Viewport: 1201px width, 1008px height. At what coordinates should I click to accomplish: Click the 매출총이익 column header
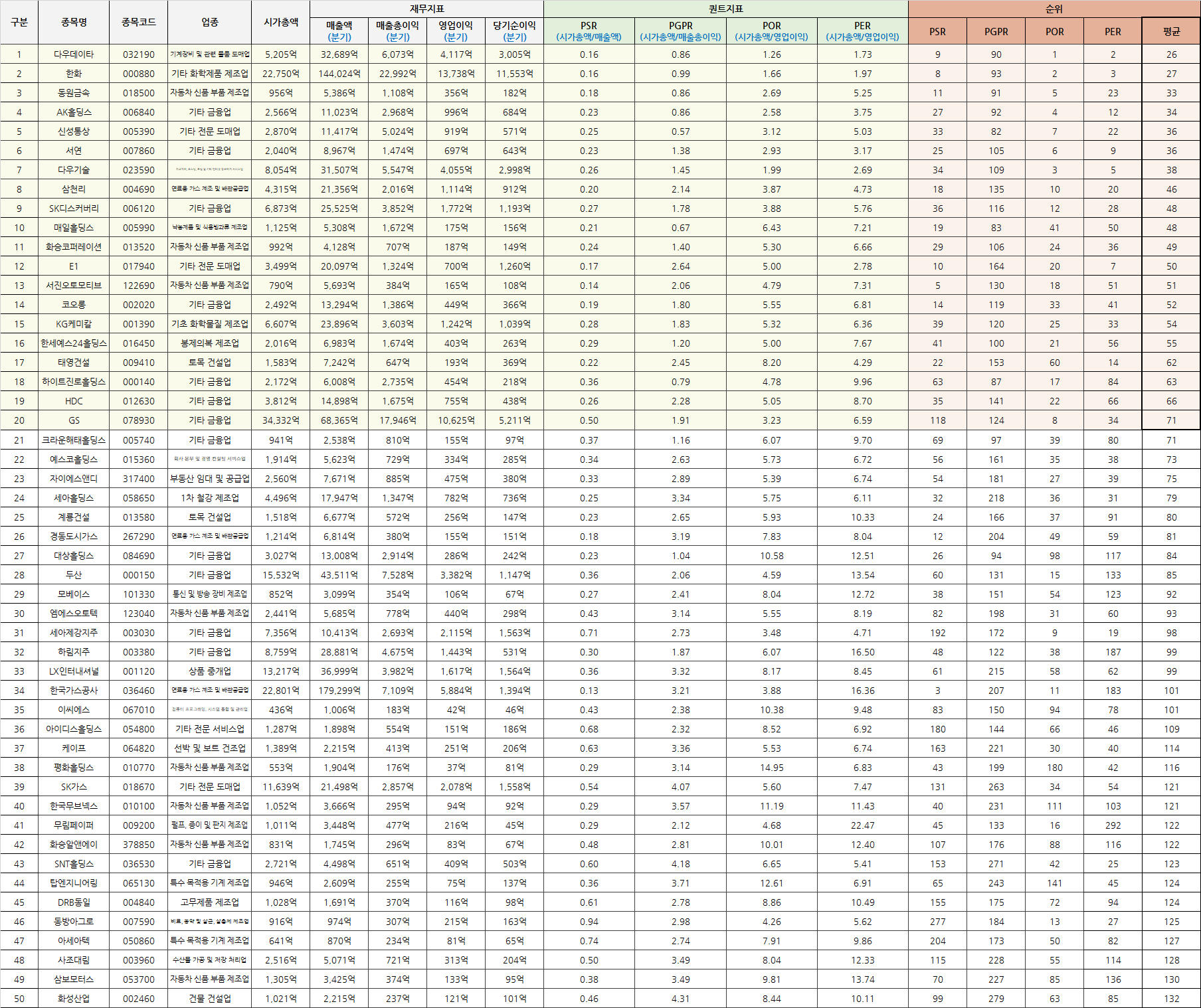pos(398,31)
